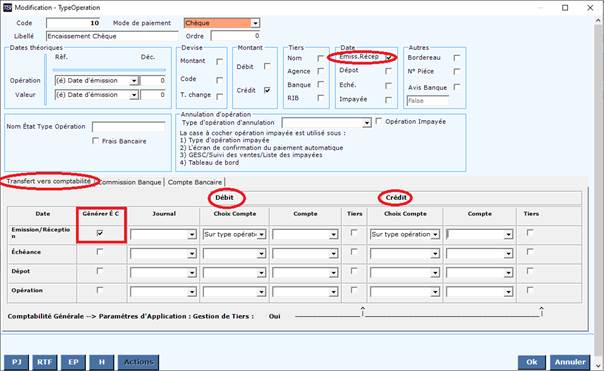
Task: Open Débit Choix Compte dropdown for Emission/Réception
Action: point(262,235)
